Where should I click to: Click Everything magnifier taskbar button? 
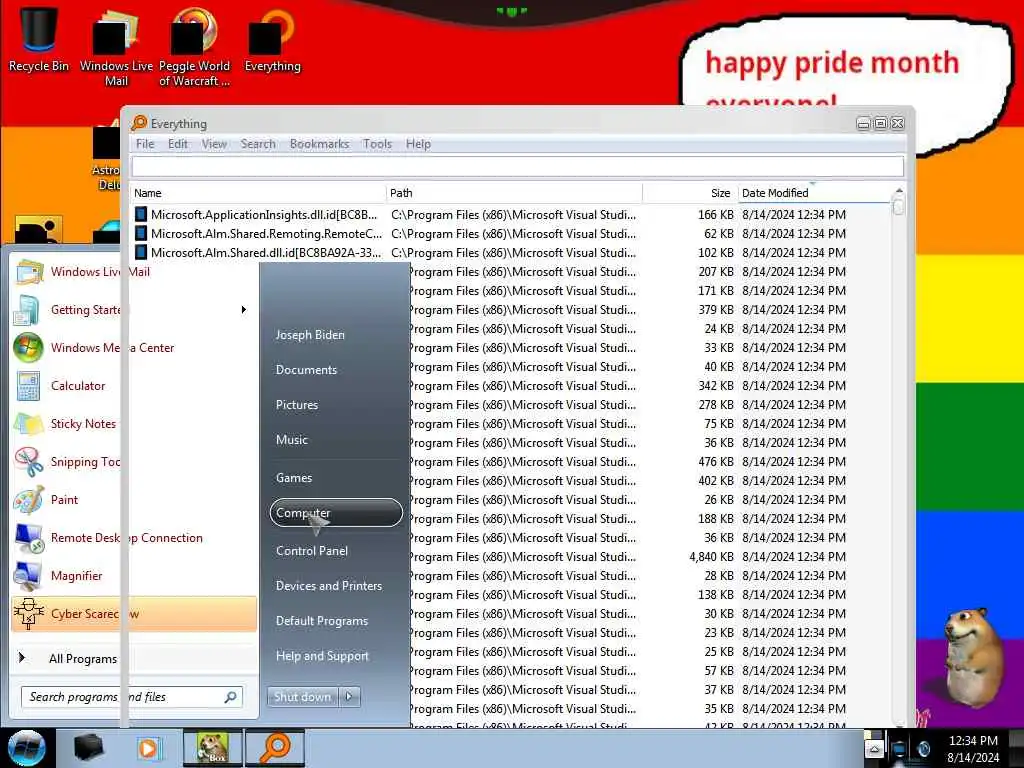pyautogui.click(x=275, y=748)
